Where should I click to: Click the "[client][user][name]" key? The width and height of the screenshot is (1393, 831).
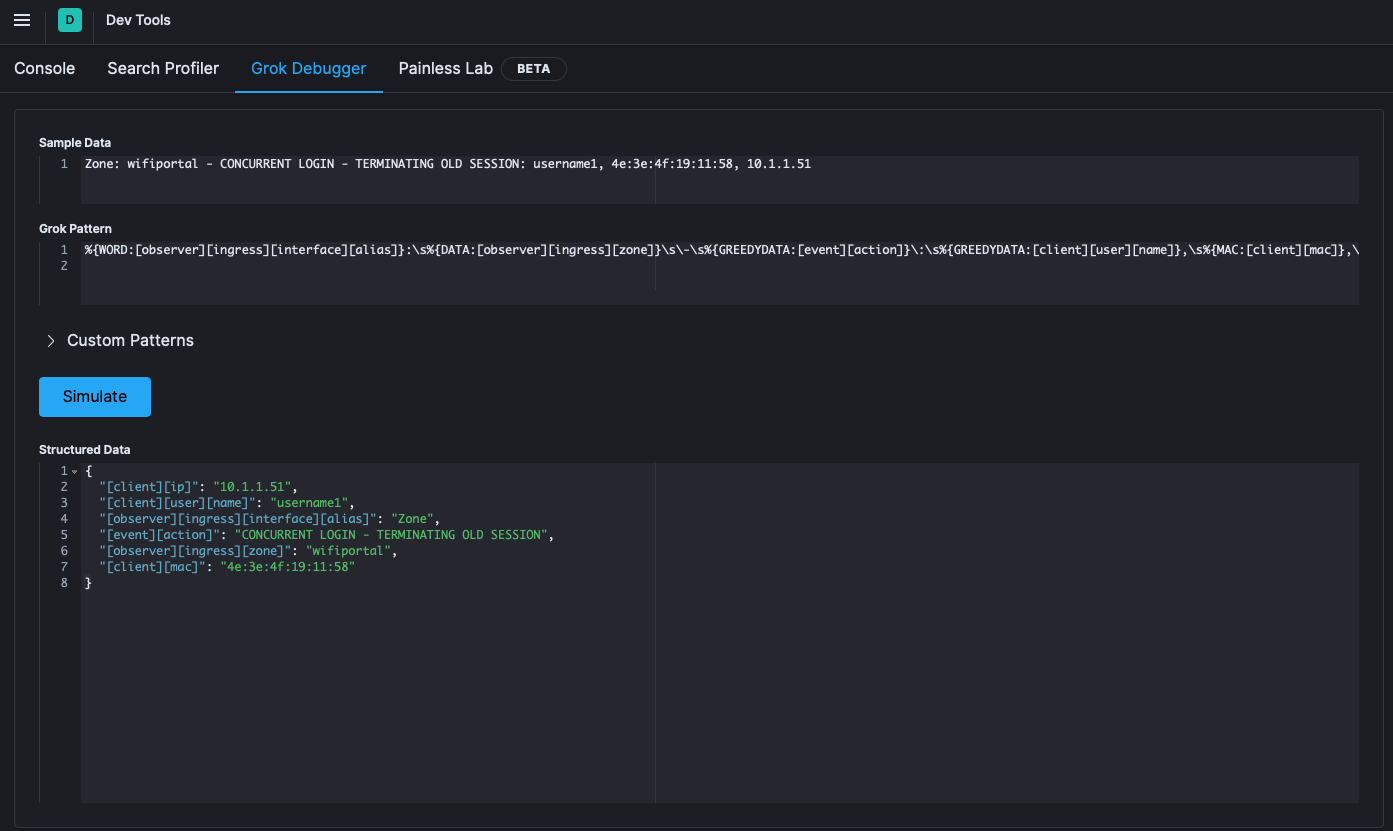pyautogui.click(x=177, y=503)
